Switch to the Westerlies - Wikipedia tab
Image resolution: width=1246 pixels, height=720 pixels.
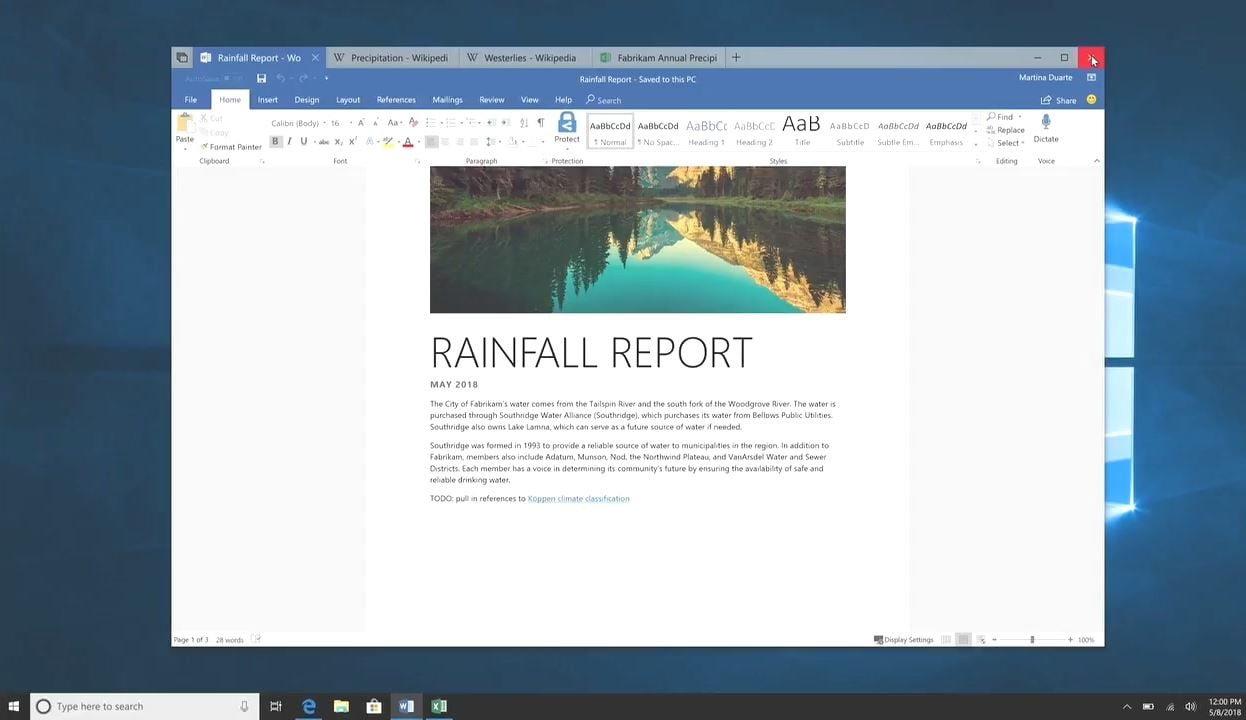pos(524,58)
